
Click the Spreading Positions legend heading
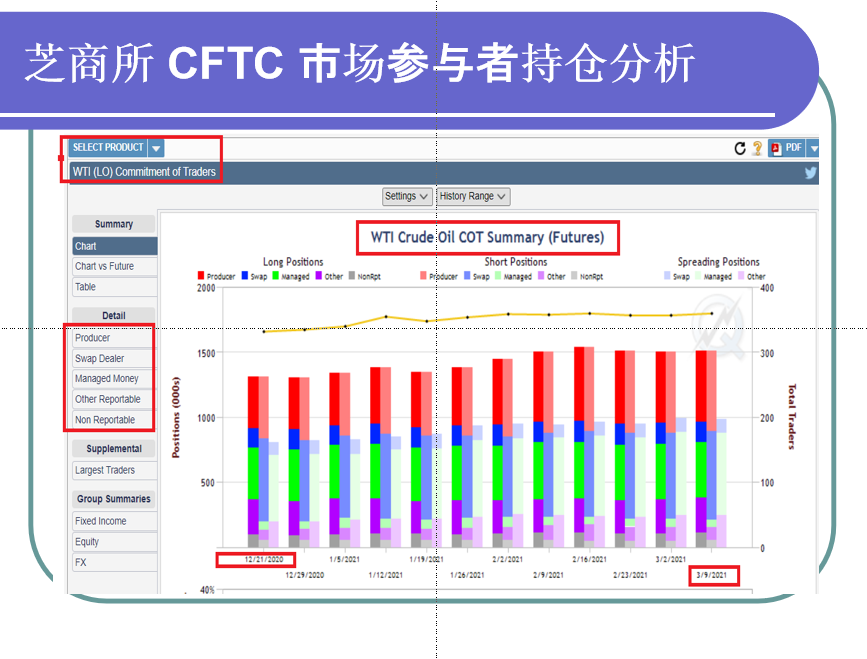click(718, 261)
